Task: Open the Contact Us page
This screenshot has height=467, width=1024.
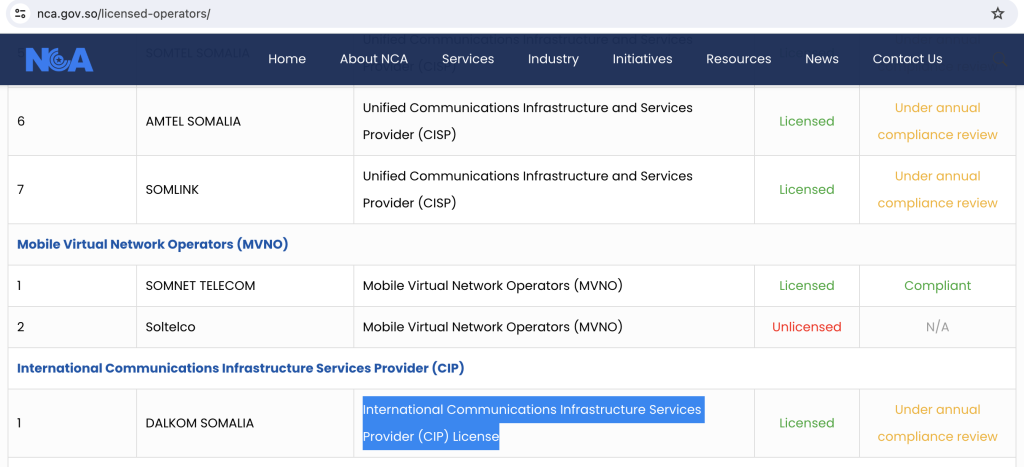Action: pyautogui.click(x=907, y=59)
